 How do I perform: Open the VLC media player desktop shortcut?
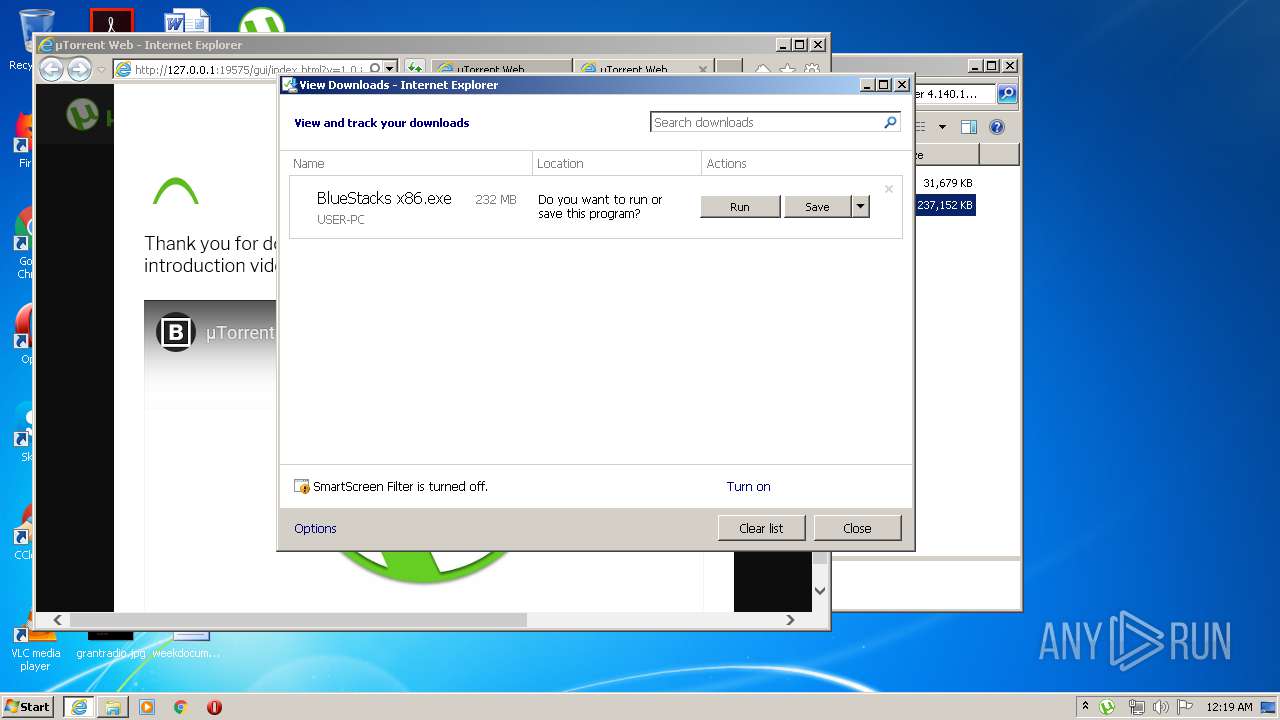click(36, 648)
